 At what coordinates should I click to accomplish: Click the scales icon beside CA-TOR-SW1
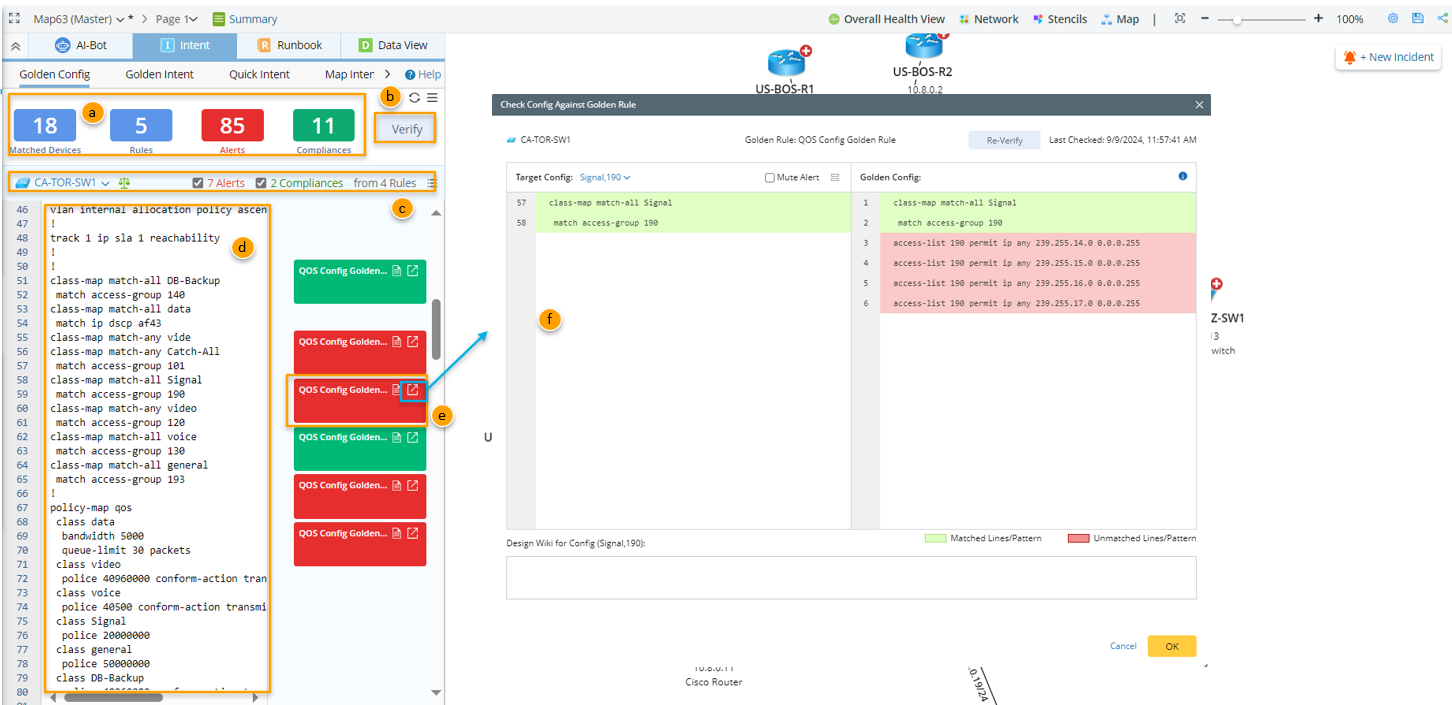(x=124, y=183)
